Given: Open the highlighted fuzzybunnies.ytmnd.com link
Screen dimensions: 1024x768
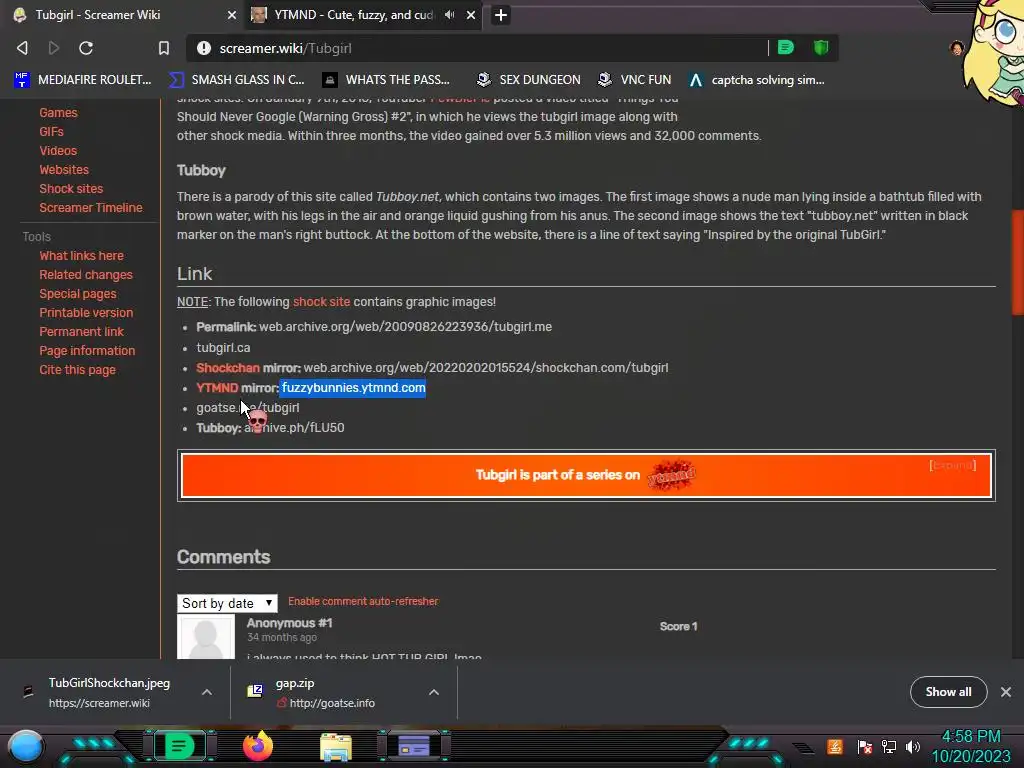Looking at the screenshot, I should coord(353,387).
